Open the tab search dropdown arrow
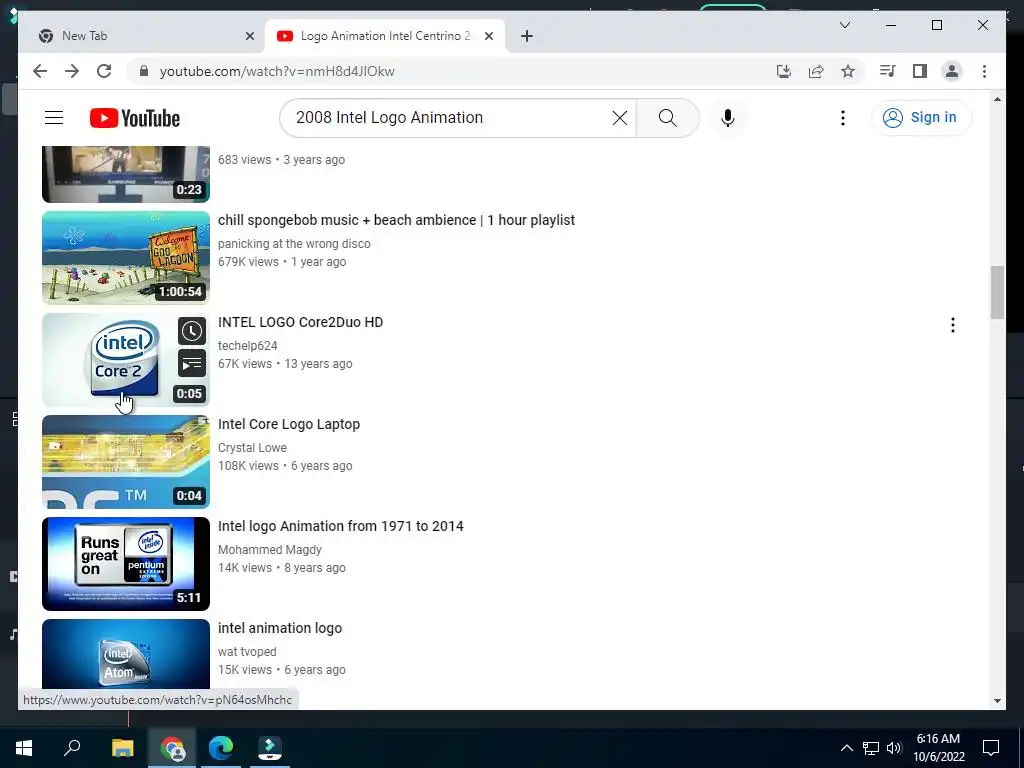The width and height of the screenshot is (1024, 768). tap(844, 25)
